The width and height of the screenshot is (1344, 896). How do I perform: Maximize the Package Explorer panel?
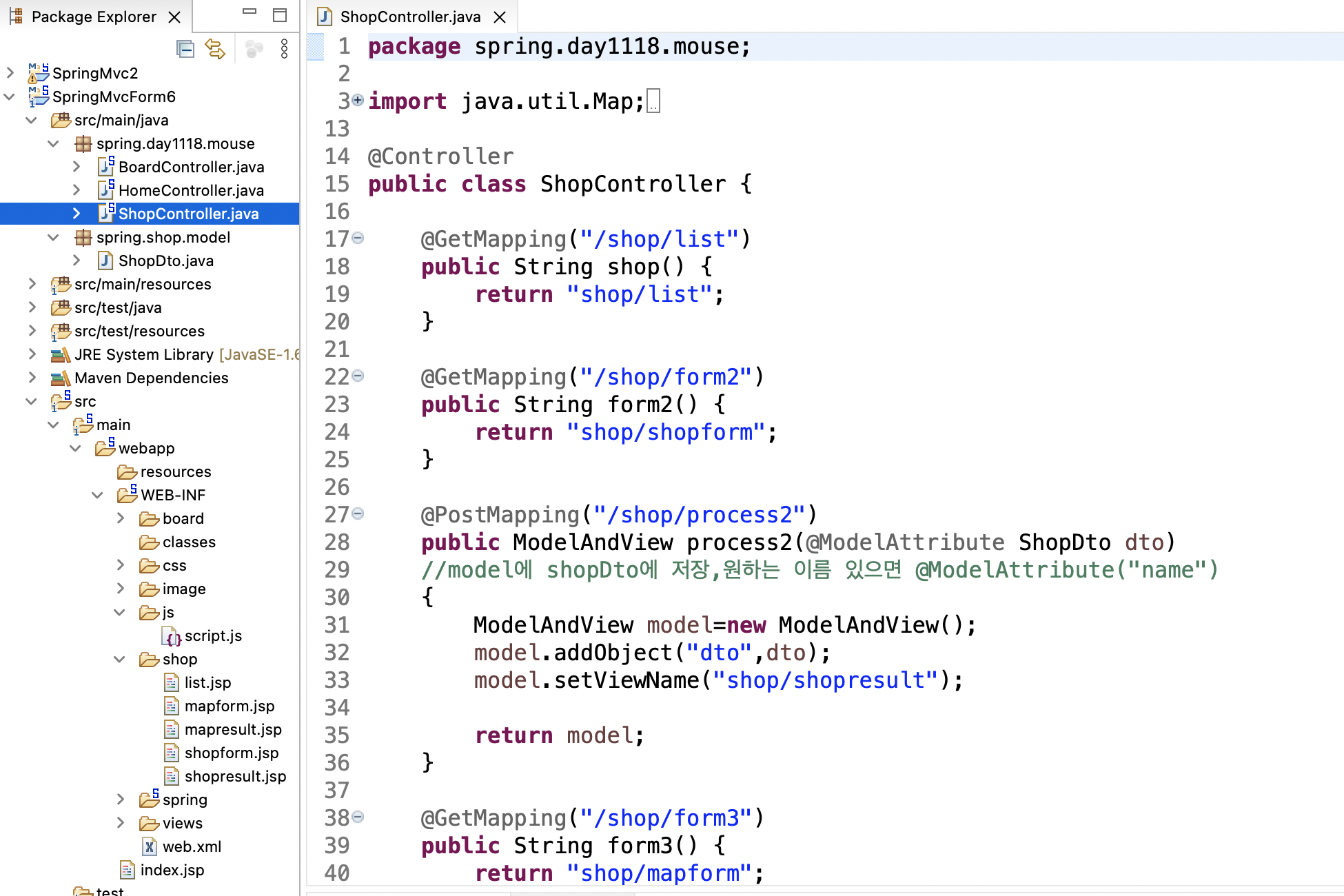(x=279, y=15)
